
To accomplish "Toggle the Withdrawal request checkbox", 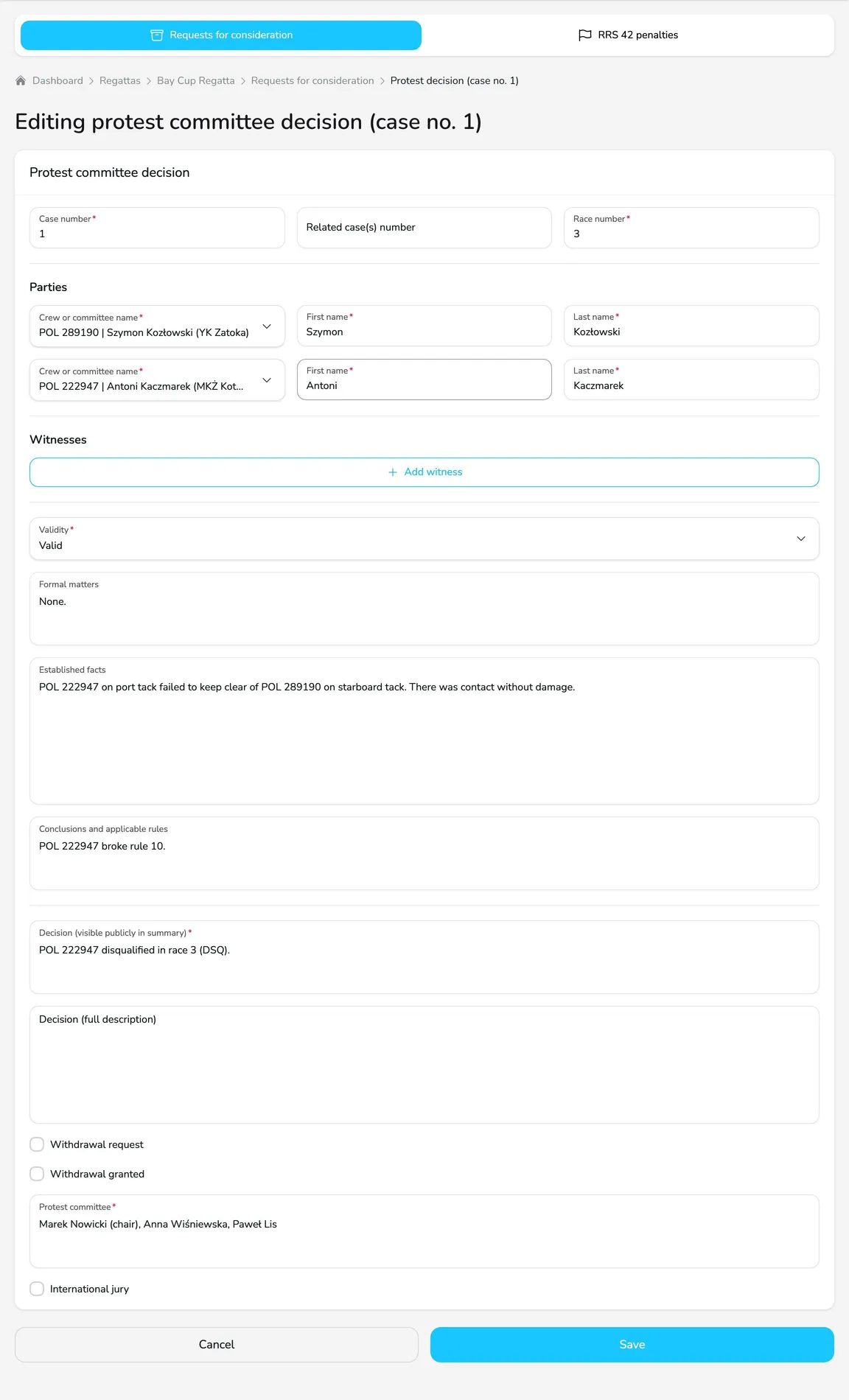I will (x=37, y=1144).
